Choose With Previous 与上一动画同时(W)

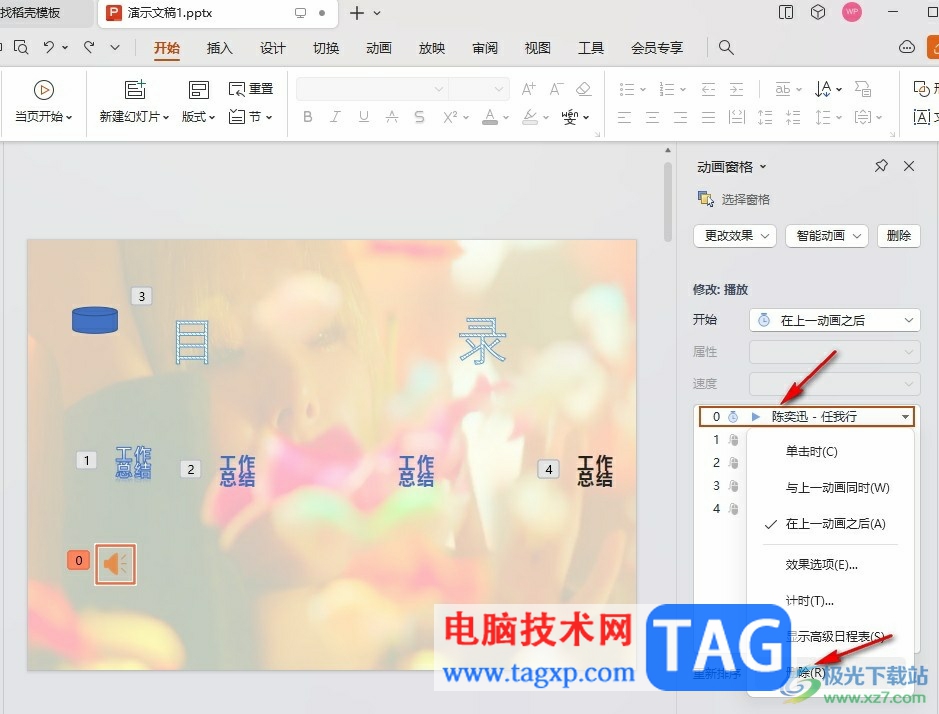tap(837, 488)
